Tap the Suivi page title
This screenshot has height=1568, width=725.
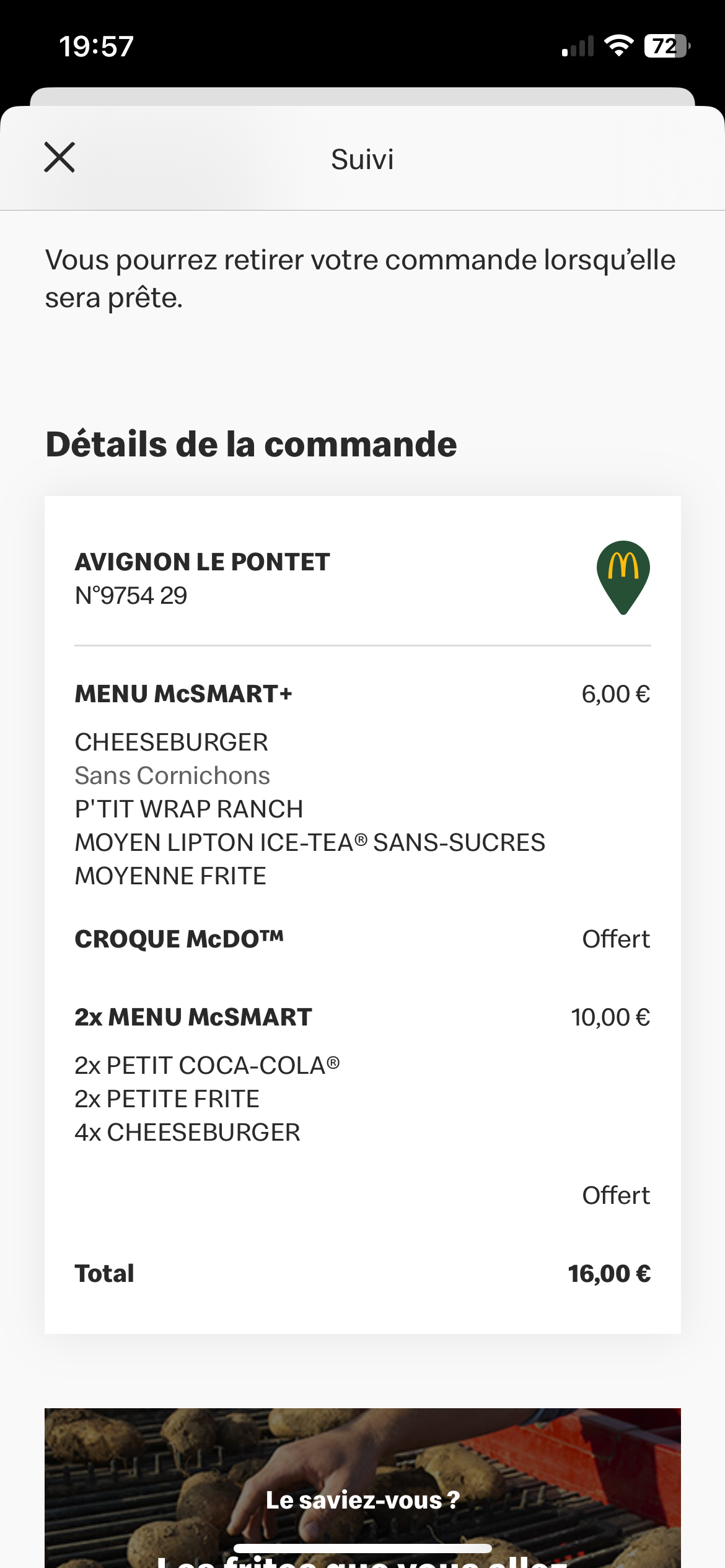[362, 159]
